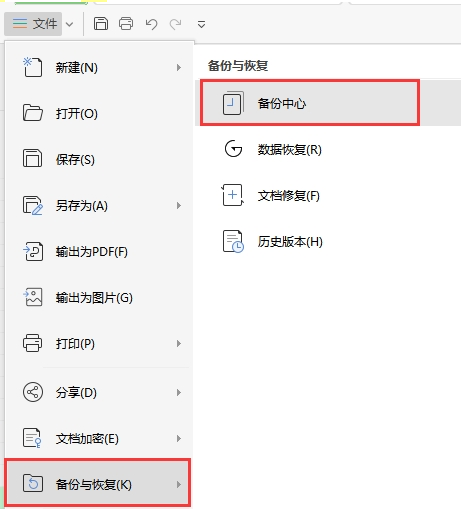Image resolution: width=468 pixels, height=513 pixels.
Task: Expand the 文档加密(E) submenu arrow
Action: (x=179, y=439)
